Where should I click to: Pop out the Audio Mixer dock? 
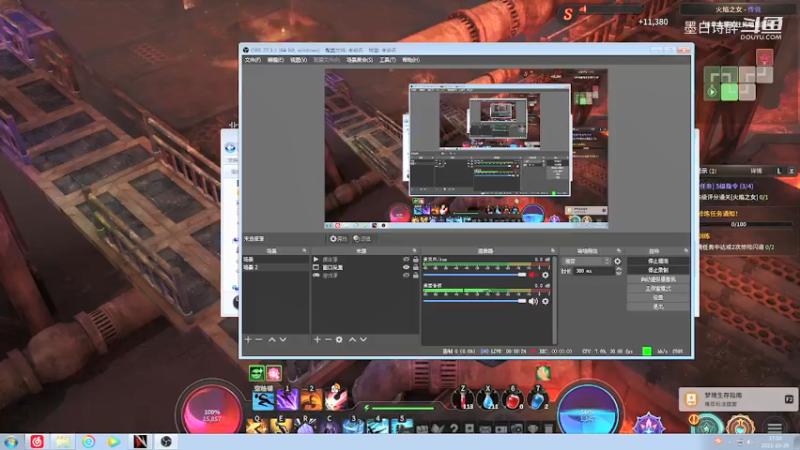coord(553,251)
